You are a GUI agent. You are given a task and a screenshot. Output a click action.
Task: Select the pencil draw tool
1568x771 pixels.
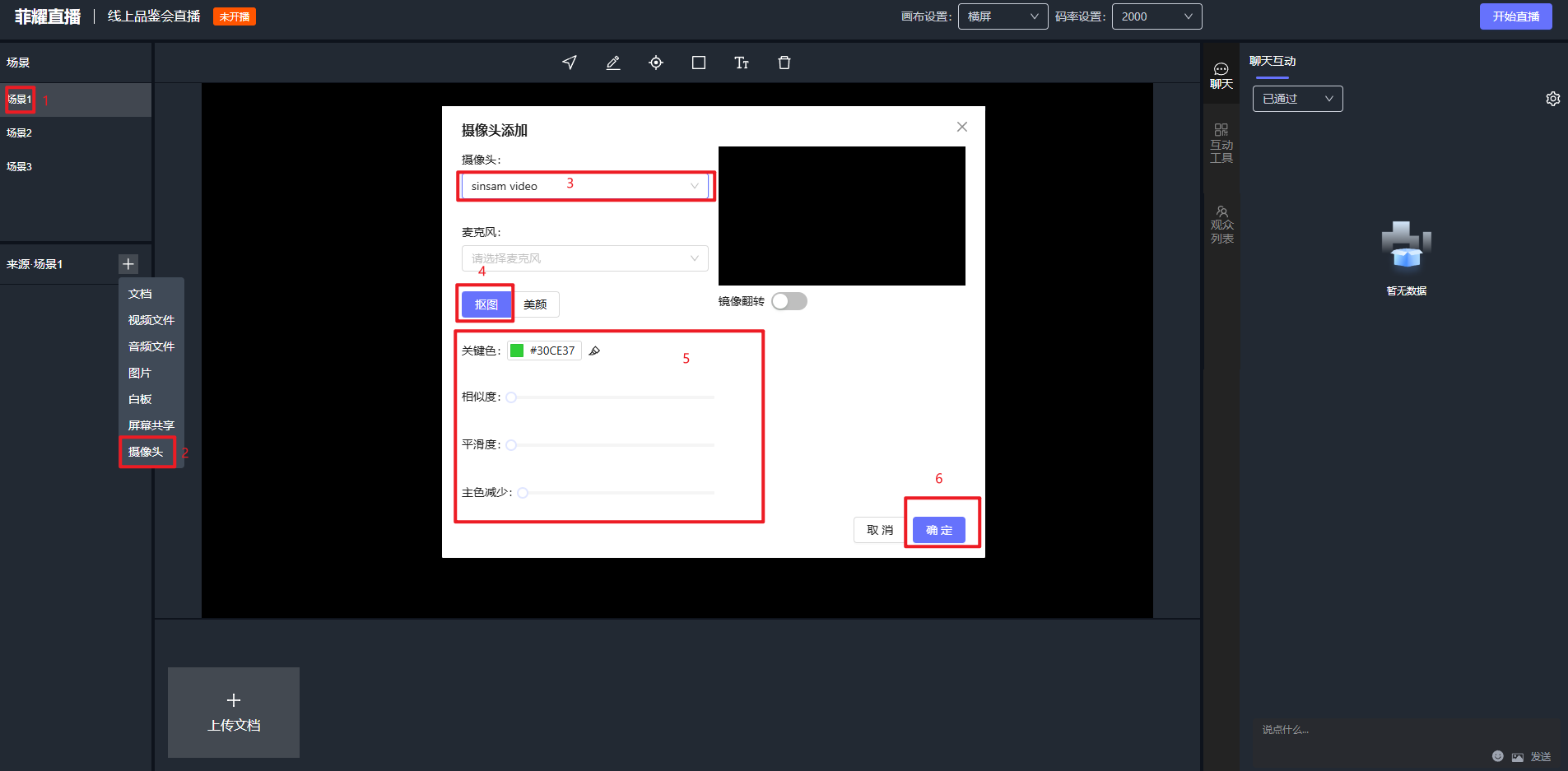coord(613,63)
